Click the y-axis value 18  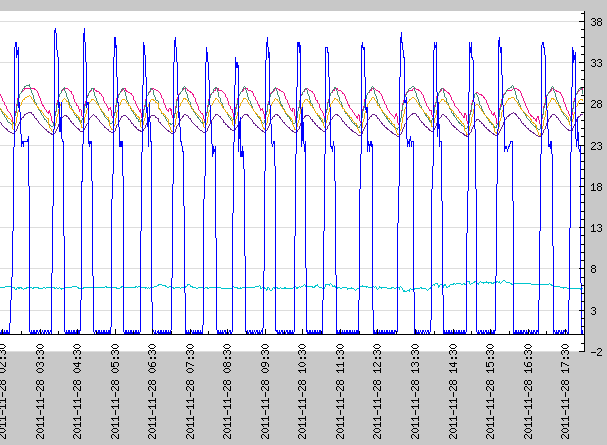point(595,187)
